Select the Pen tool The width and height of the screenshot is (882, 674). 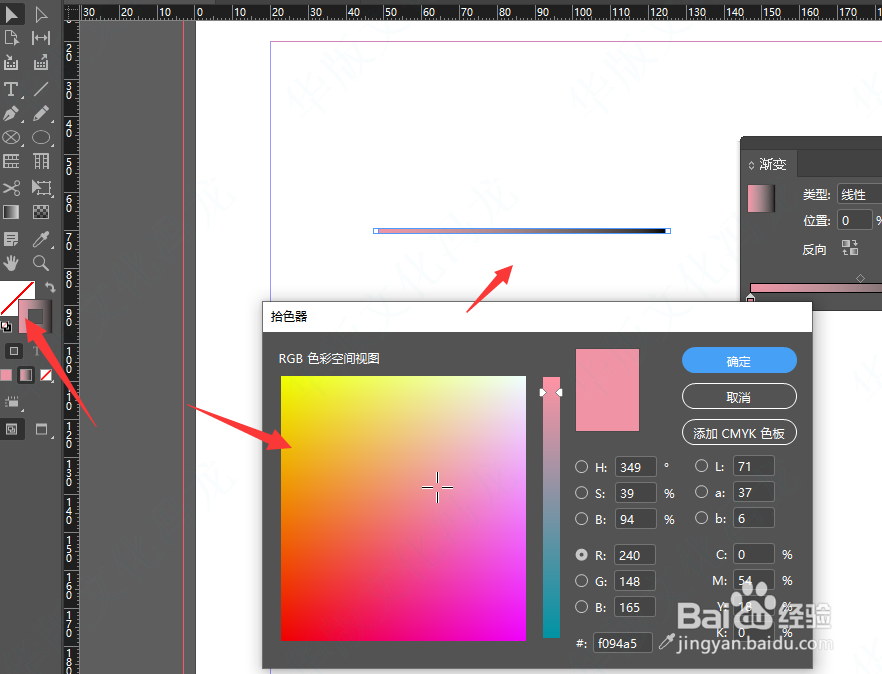pyautogui.click(x=11, y=114)
